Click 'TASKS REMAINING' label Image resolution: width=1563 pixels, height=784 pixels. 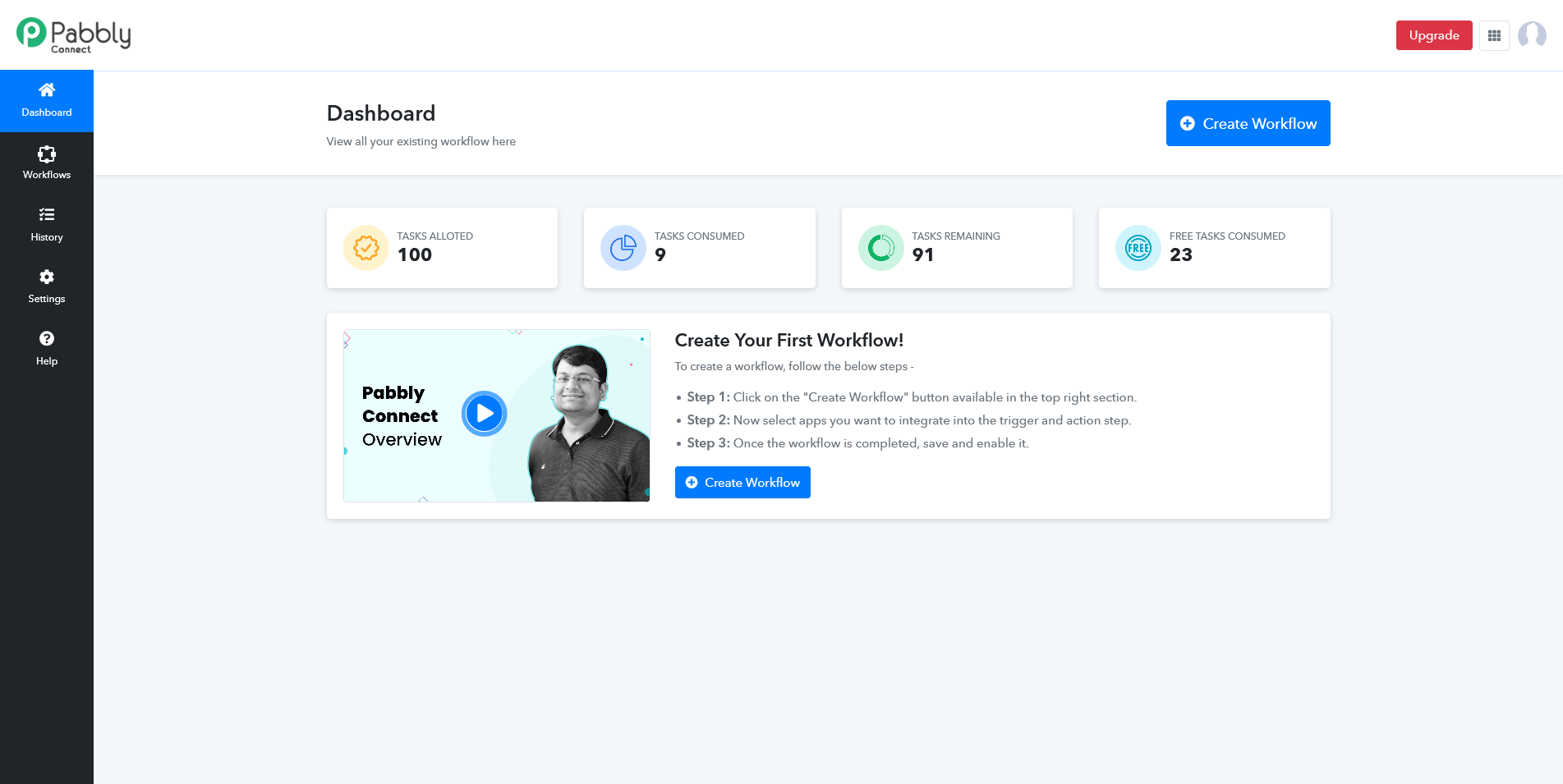click(956, 236)
